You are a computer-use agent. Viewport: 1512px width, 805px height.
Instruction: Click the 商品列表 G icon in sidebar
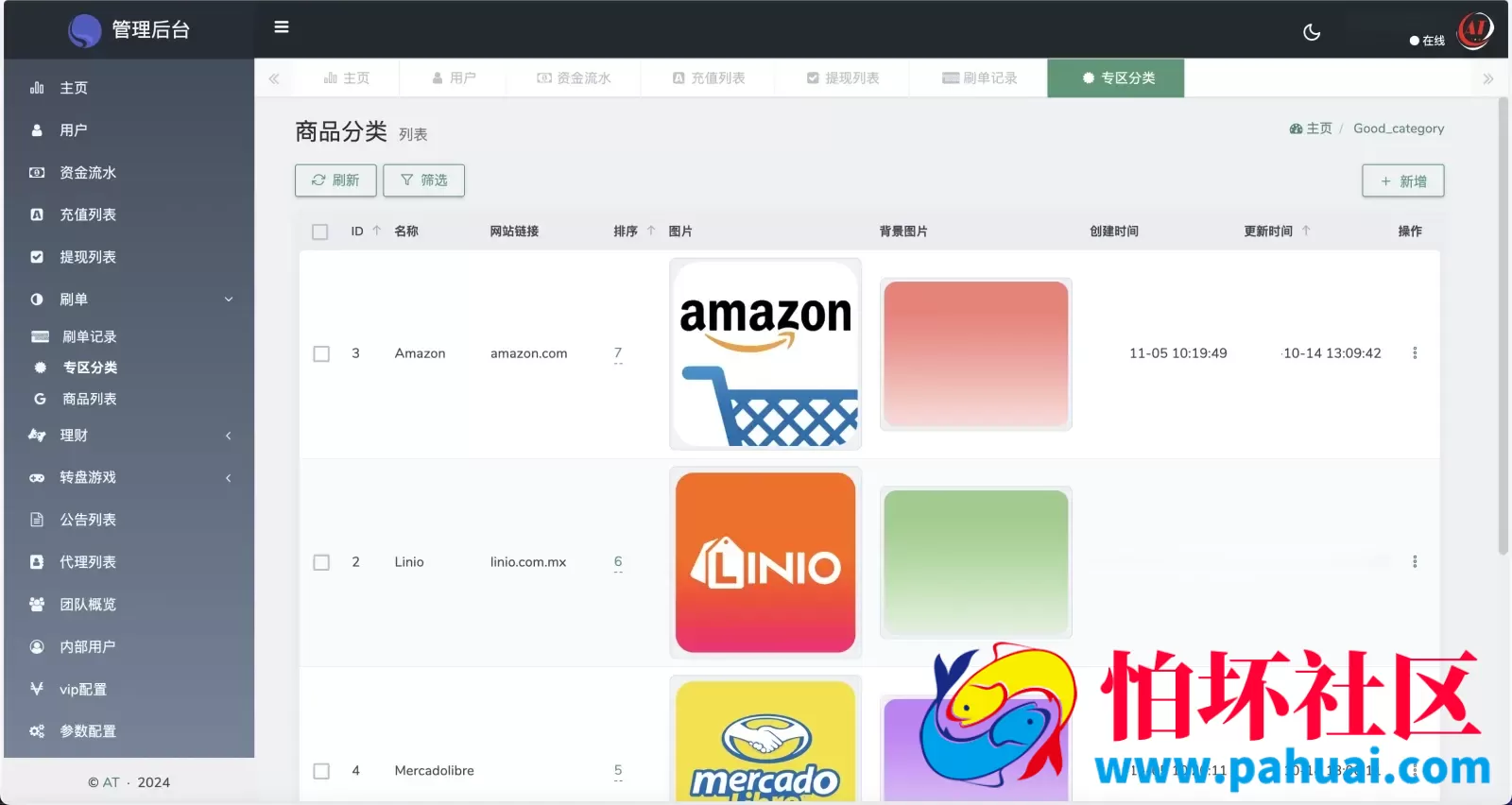(40, 399)
